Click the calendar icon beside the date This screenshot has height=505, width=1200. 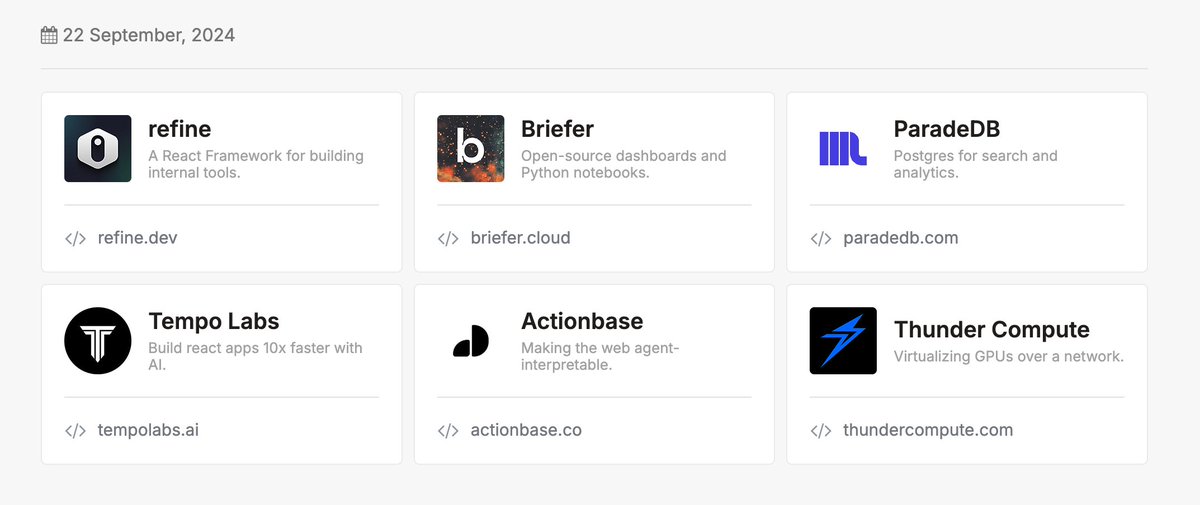(x=49, y=35)
